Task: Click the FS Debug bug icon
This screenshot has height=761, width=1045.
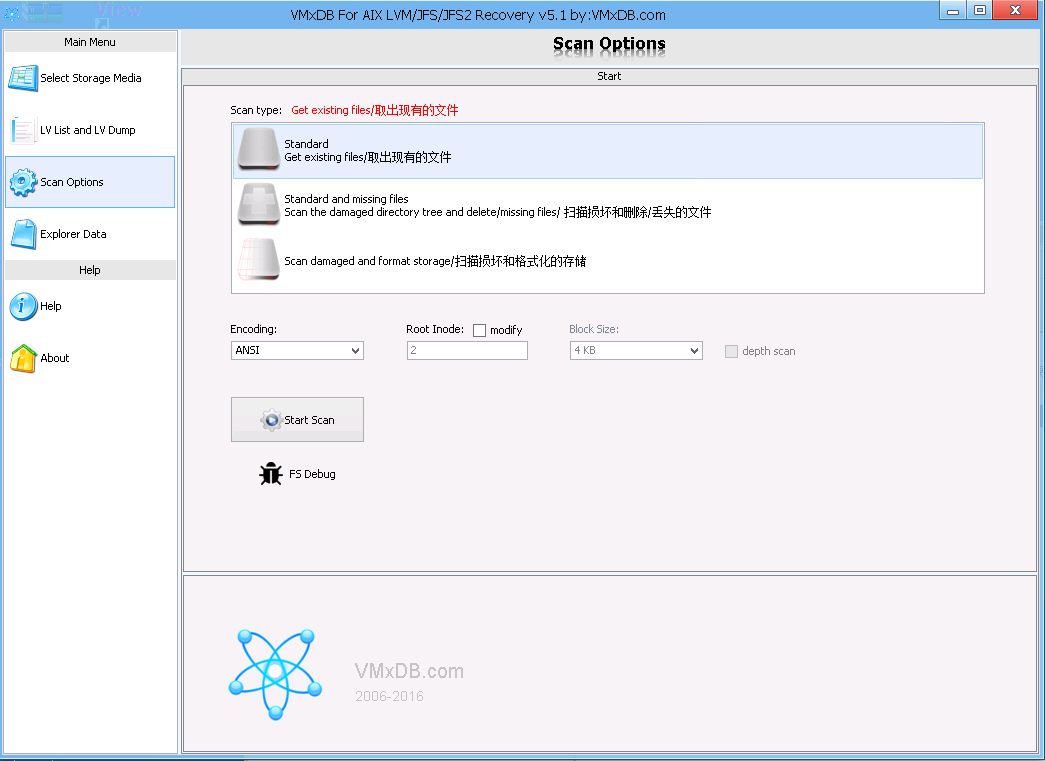Action: click(271, 474)
